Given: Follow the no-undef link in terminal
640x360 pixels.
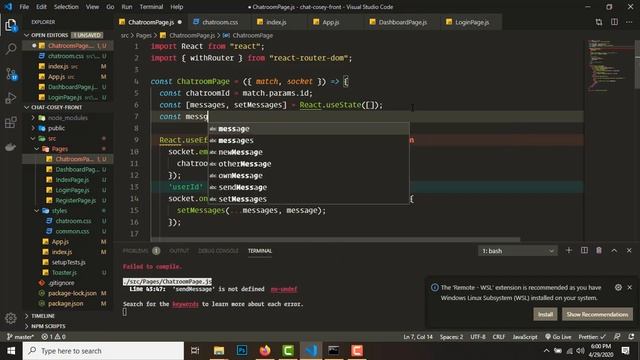Looking at the screenshot, I should pos(284,289).
